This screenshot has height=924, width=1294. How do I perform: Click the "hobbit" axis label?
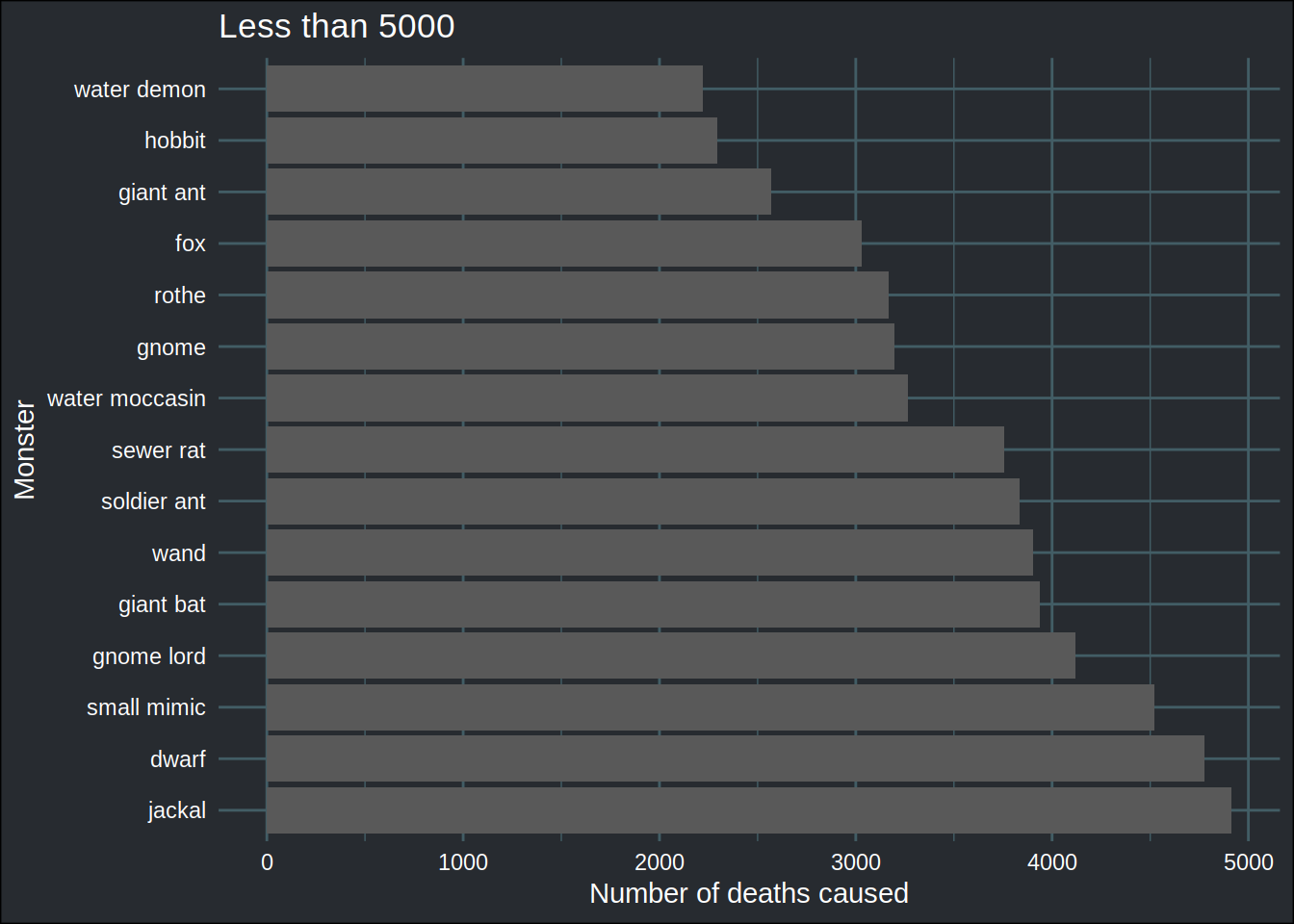(175, 141)
